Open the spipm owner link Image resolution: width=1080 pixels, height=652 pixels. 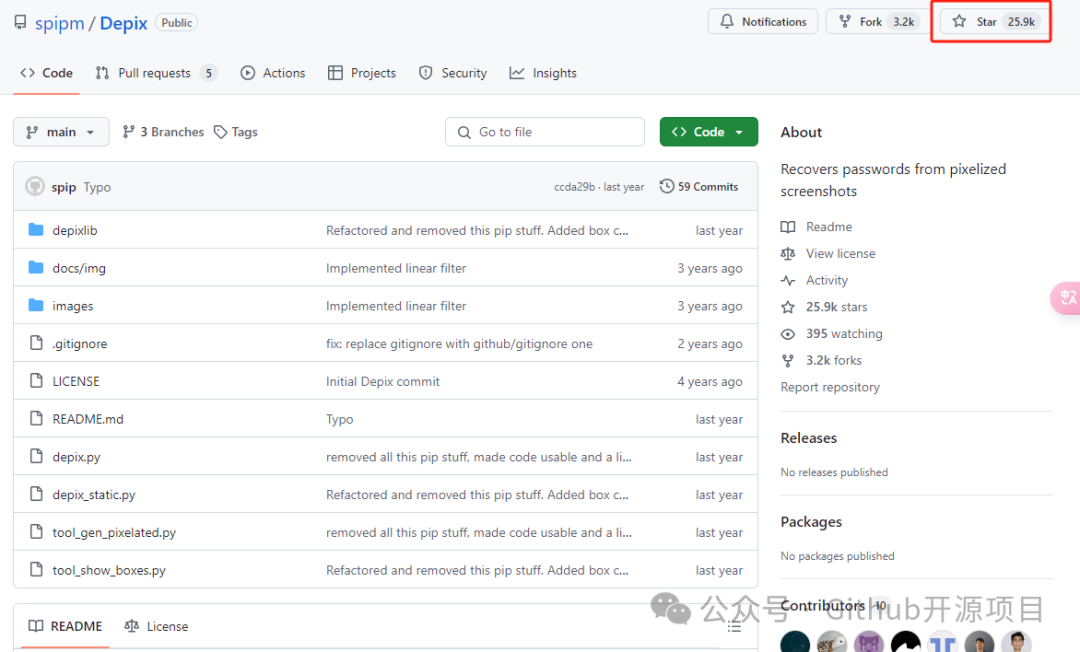point(59,23)
